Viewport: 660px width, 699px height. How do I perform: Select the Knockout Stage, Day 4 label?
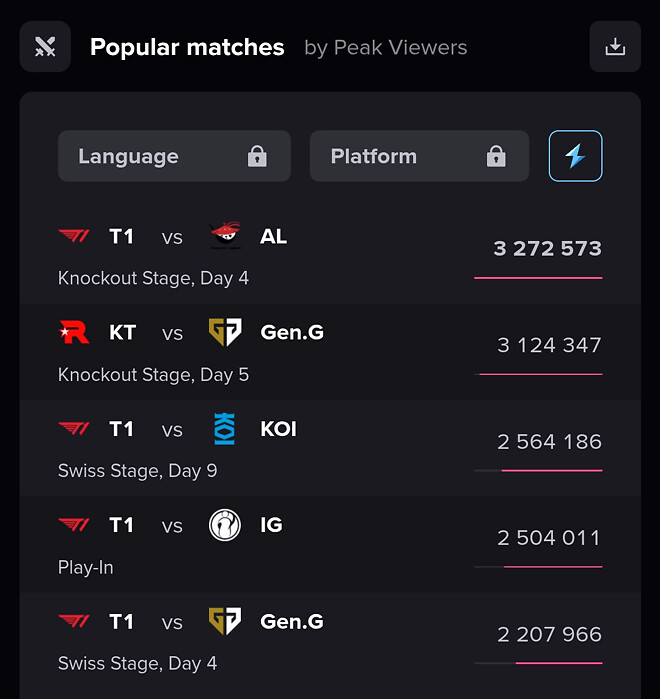tap(153, 278)
